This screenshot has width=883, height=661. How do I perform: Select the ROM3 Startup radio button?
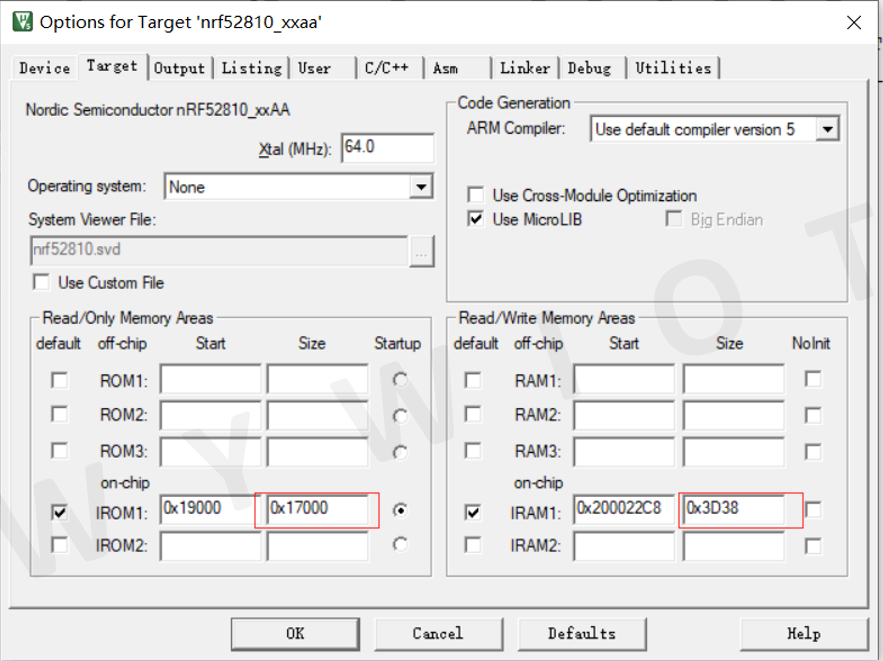pyautogui.click(x=400, y=452)
